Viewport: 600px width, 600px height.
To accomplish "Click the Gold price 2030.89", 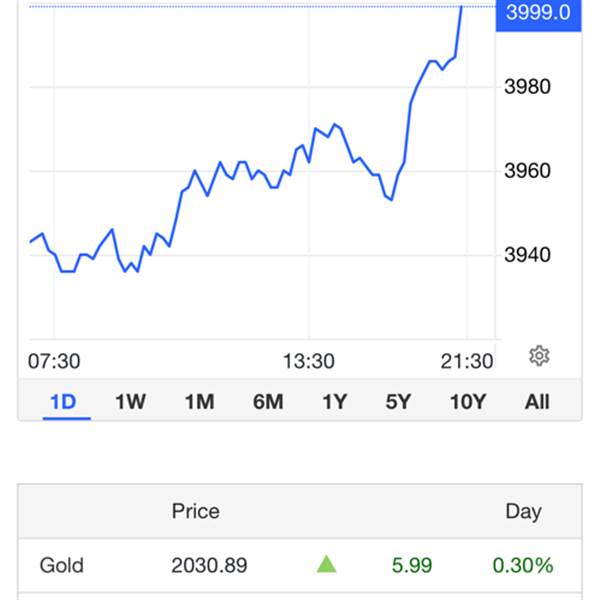I will click(x=209, y=565).
